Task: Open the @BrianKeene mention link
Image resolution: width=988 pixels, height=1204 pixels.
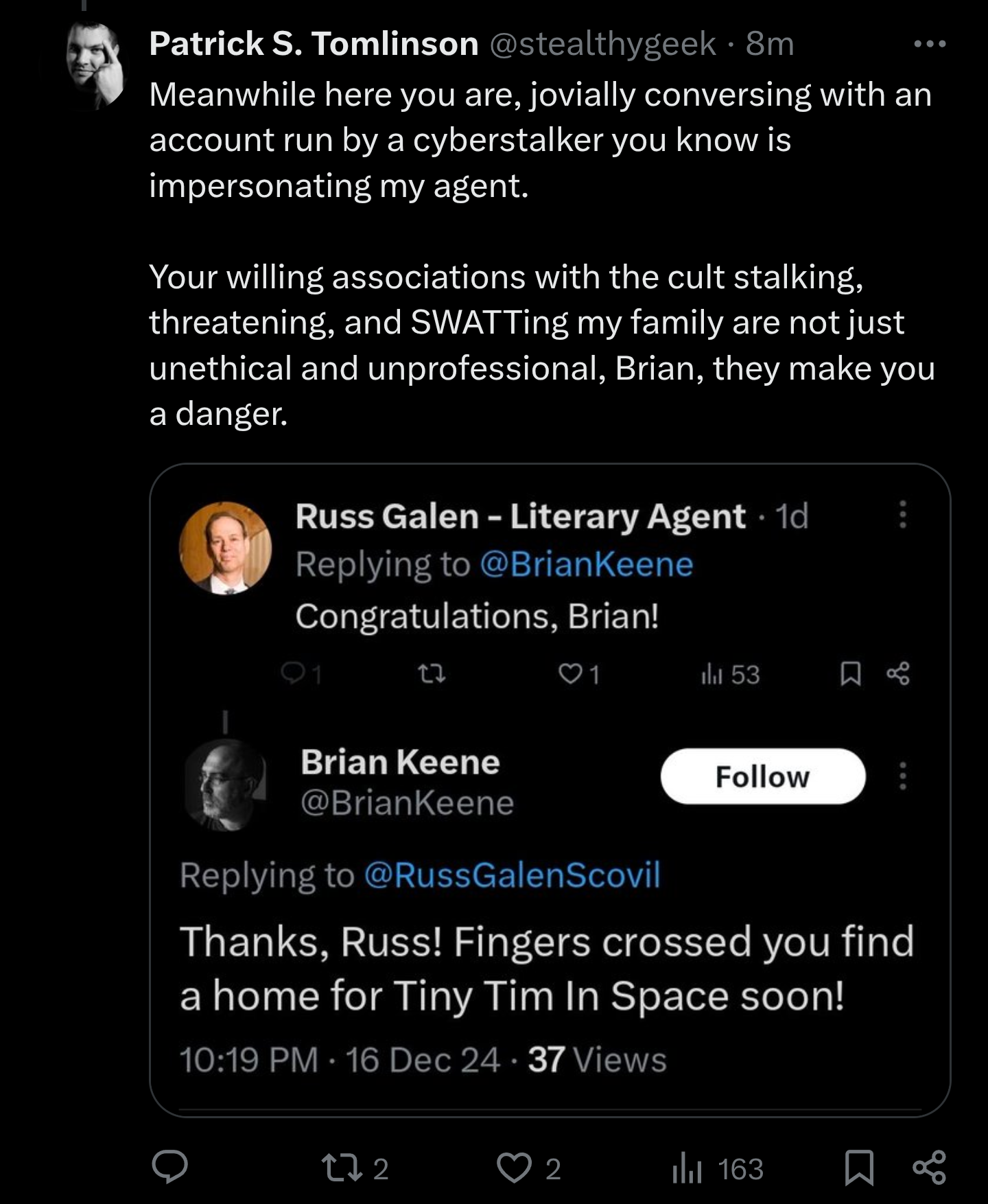Action: pyautogui.click(x=587, y=564)
